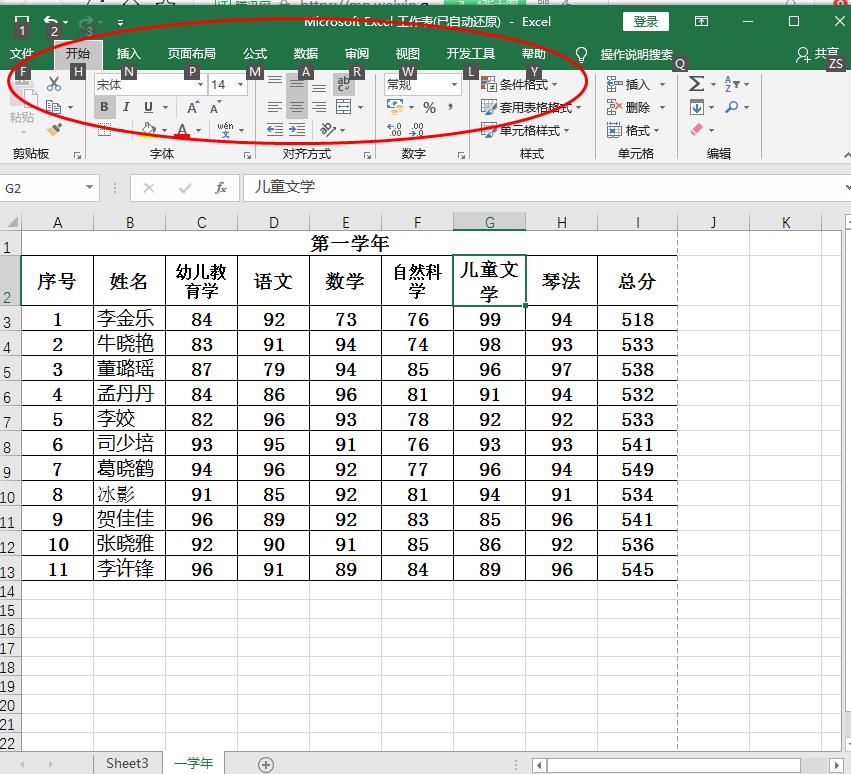Screen dimensions: 851x774
Task: Switch to the Sheet3 worksheet tab
Action: 127,762
